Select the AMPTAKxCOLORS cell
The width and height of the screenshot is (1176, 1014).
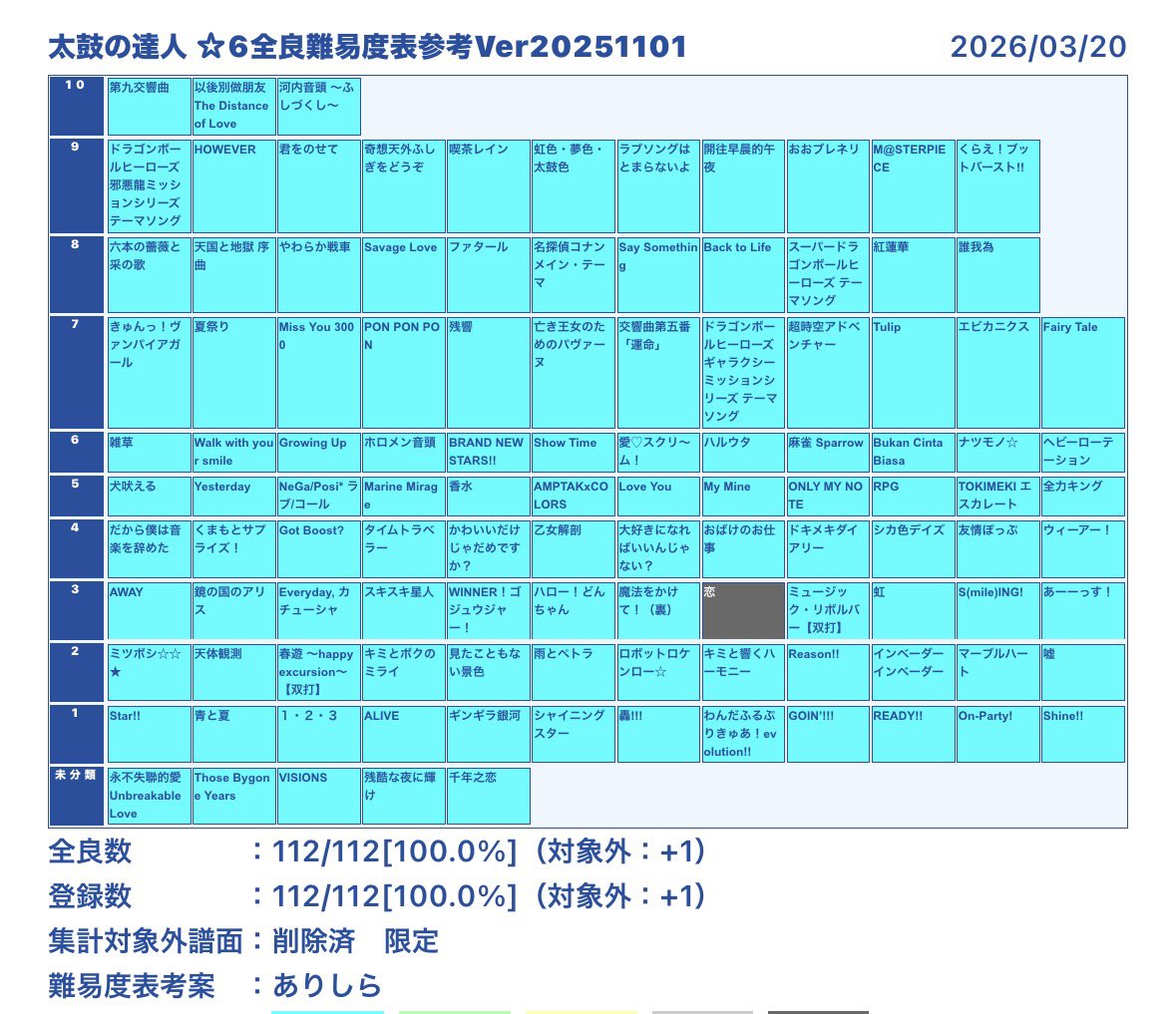pyautogui.click(x=573, y=496)
